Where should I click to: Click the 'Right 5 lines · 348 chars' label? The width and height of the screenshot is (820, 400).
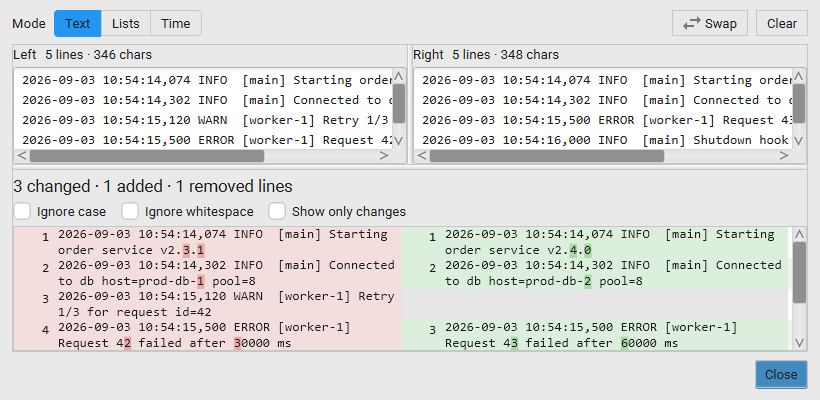pyautogui.click(x=486, y=54)
